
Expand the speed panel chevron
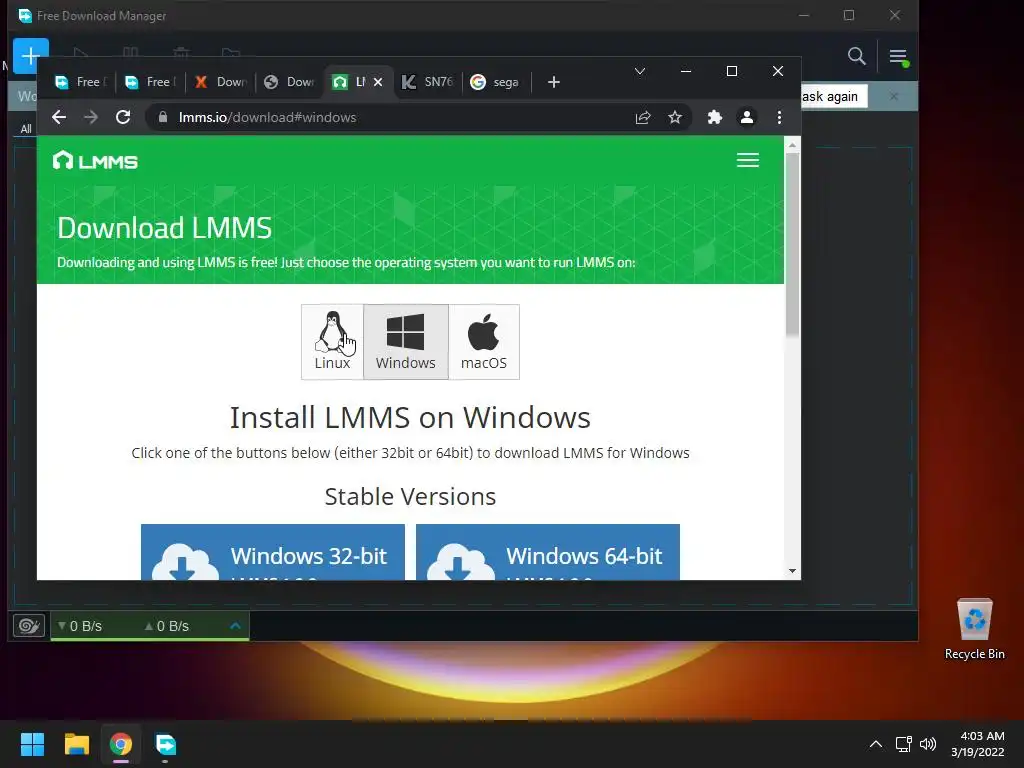click(236, 626)
